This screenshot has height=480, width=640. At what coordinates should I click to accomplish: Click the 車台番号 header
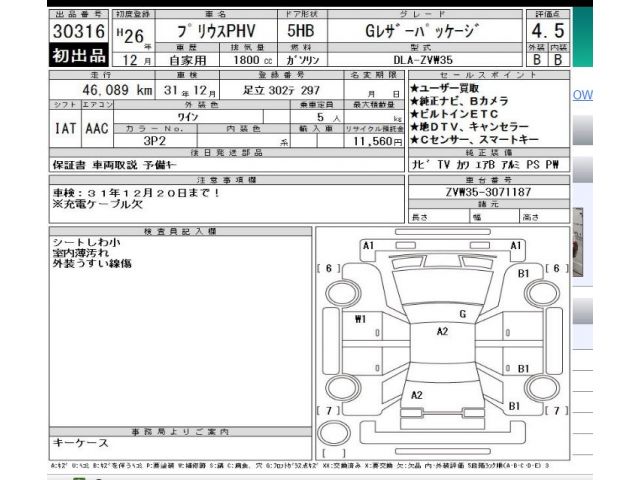point(488,180)
